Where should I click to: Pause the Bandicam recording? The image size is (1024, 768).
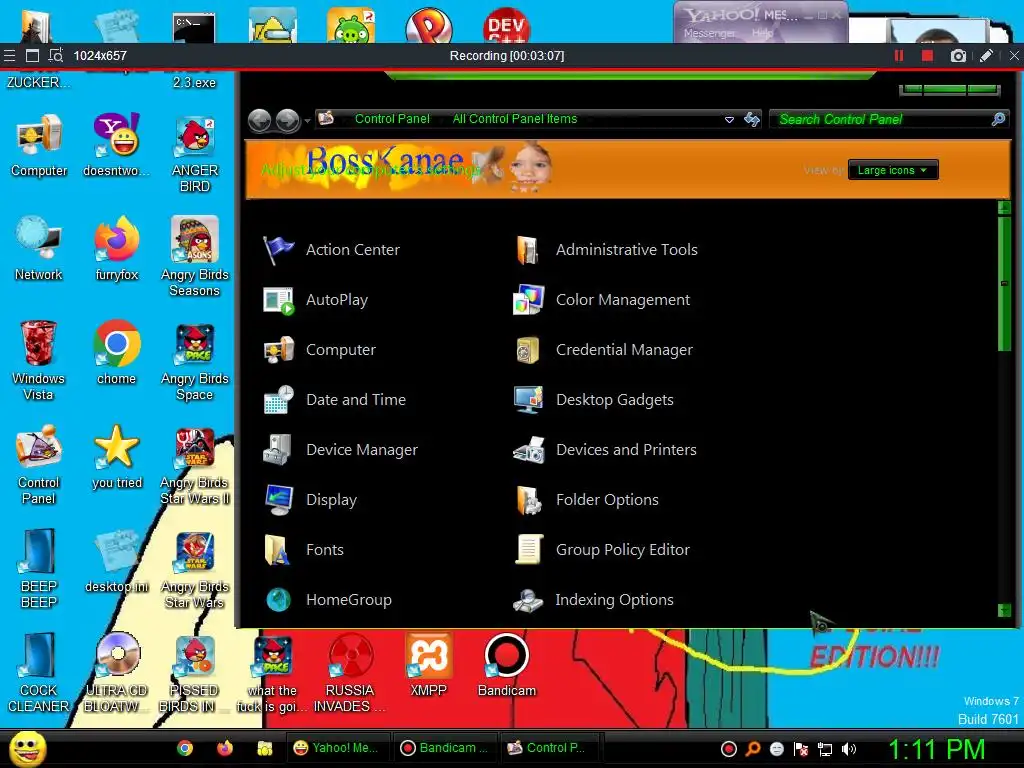[x=899, y=56]
